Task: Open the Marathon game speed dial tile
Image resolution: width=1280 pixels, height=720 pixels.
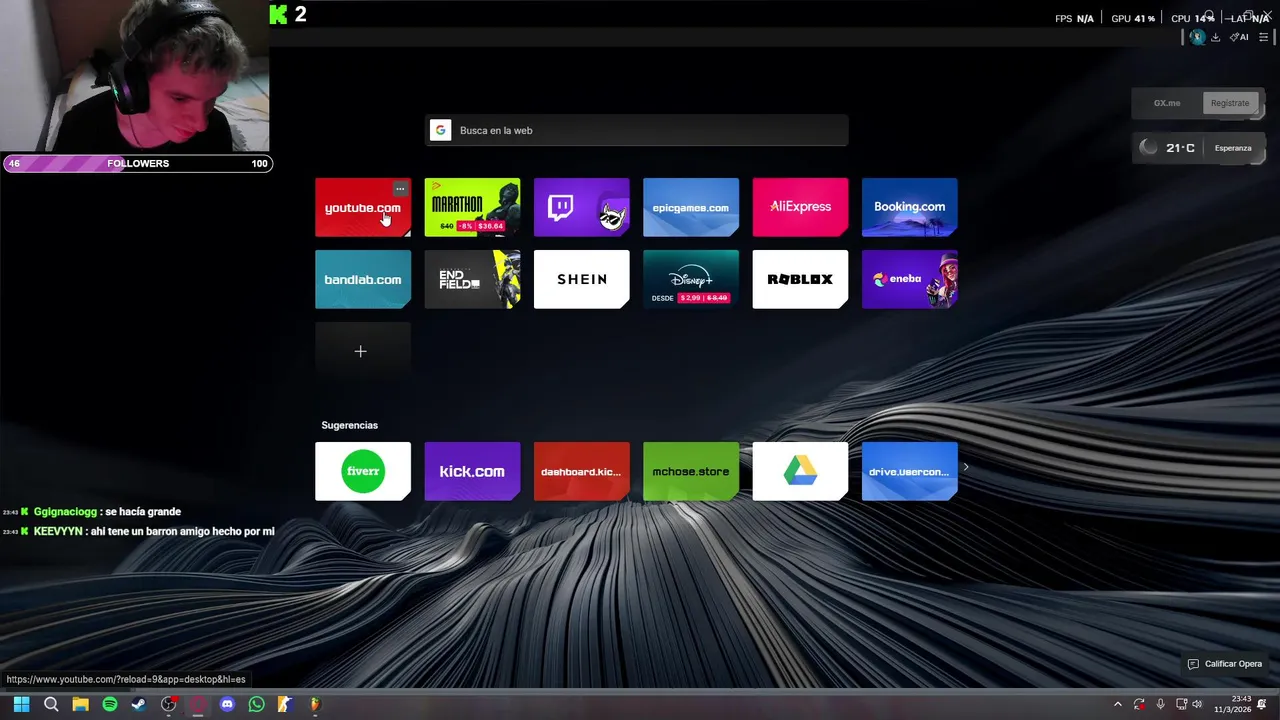Action: click(472, 208)
